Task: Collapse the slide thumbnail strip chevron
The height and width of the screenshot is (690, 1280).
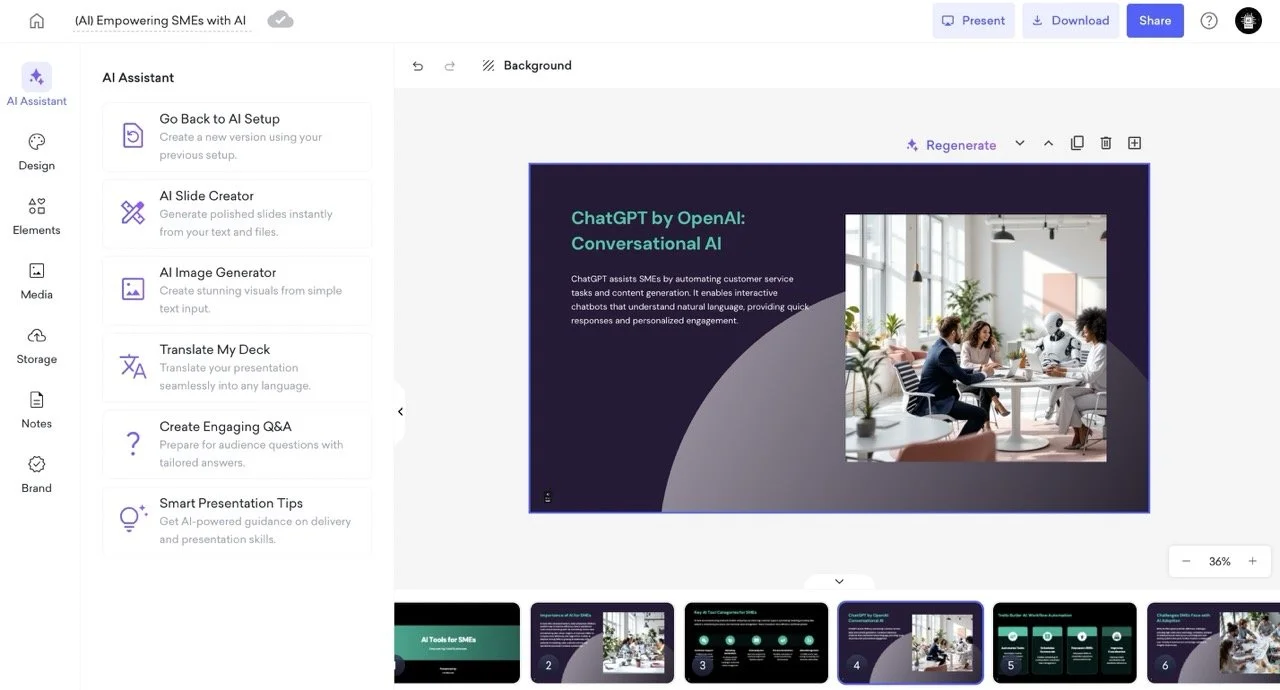Action: click(x=839, y=581)
